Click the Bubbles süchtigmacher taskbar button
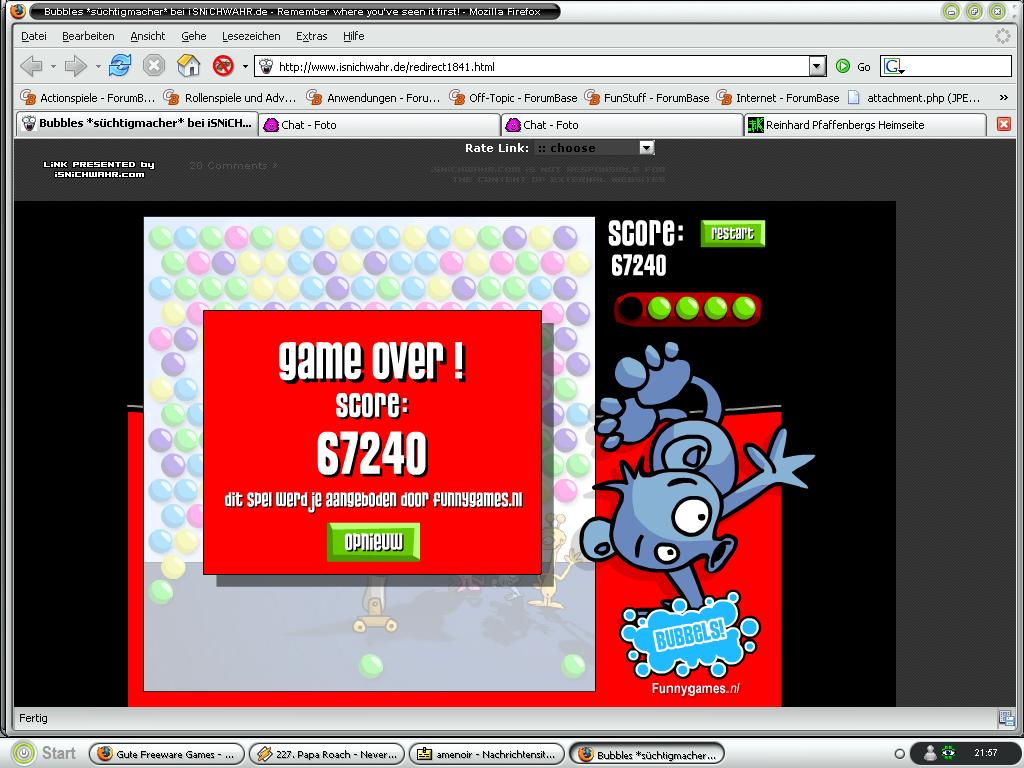Screen dimensions: 1024x768 (647, 754)
